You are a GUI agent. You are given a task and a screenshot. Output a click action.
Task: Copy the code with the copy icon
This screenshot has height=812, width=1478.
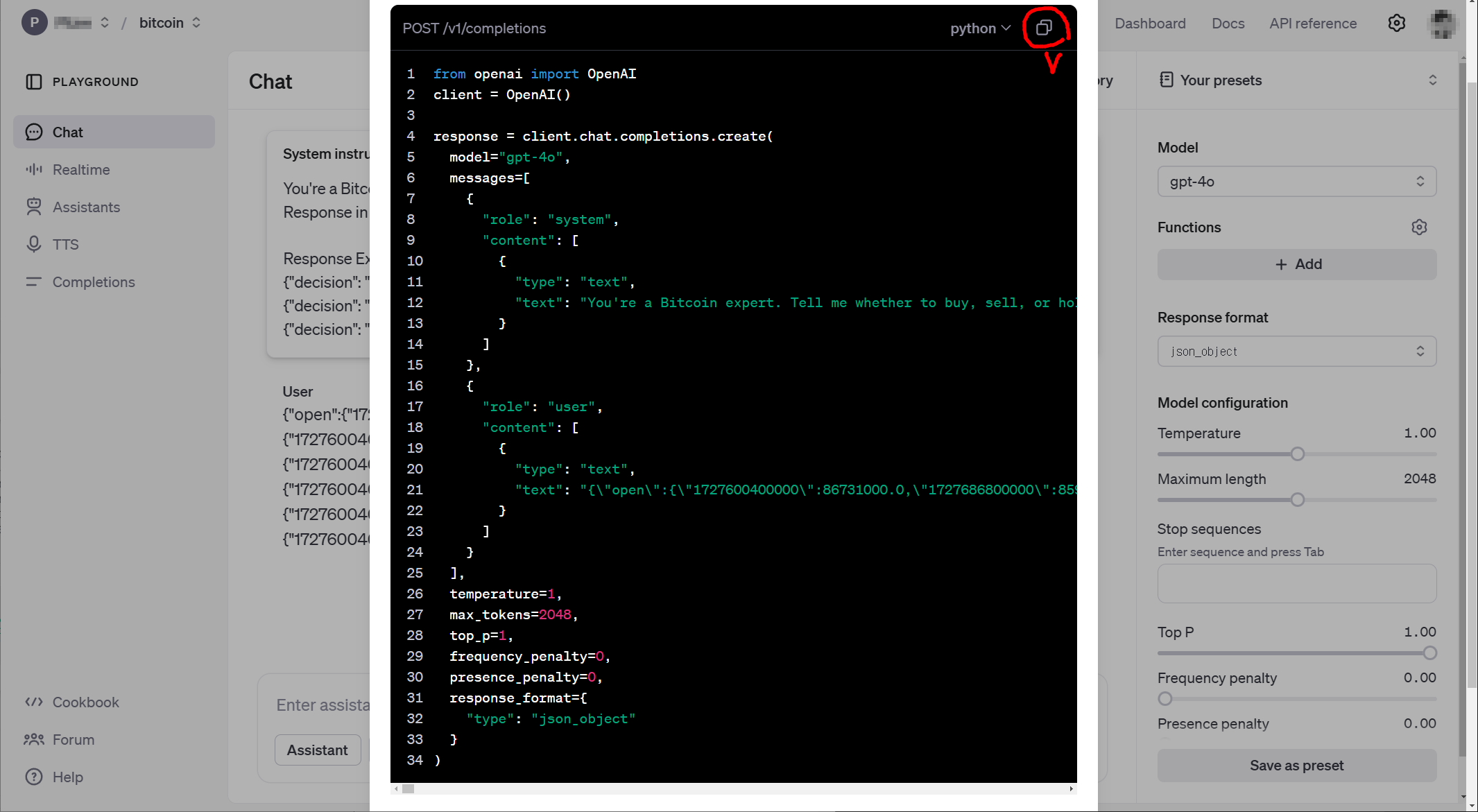(1044, 28)
